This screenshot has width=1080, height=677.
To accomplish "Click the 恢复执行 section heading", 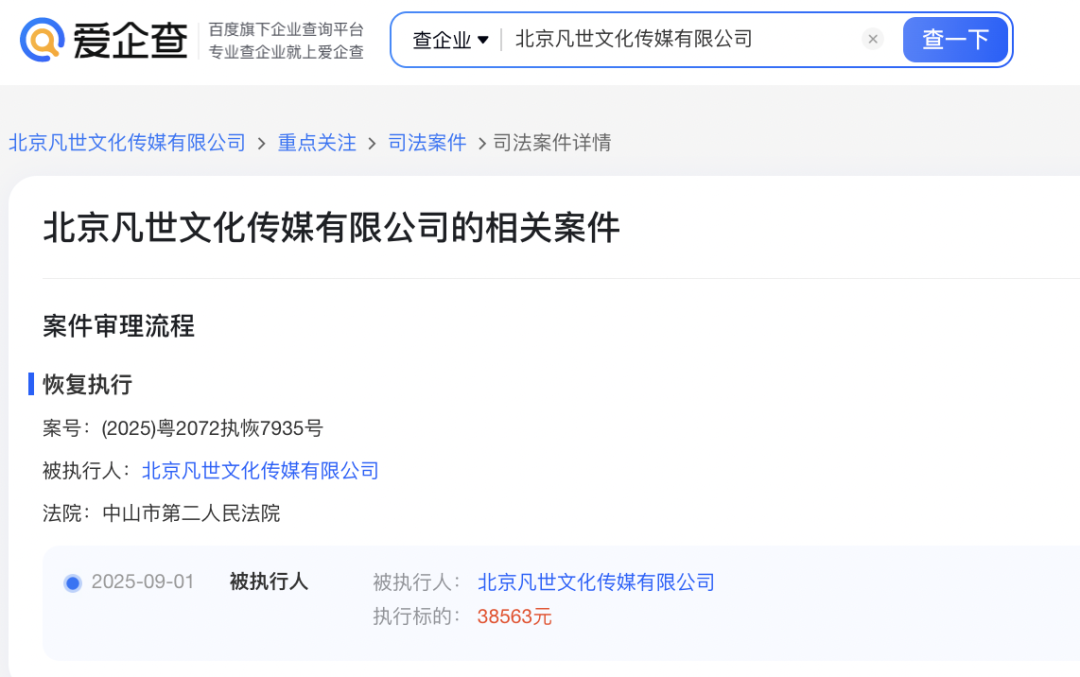I will point(87,384).
